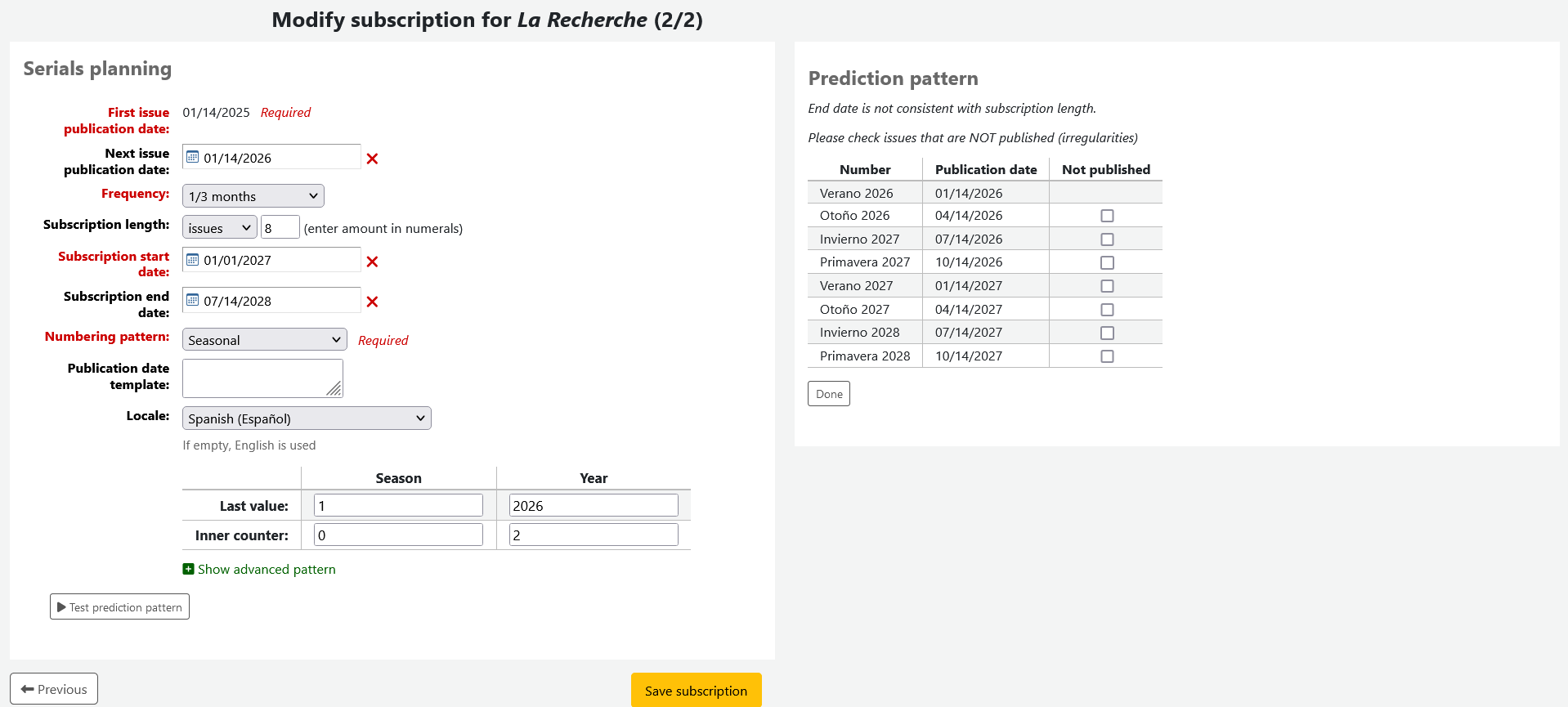
Task: Go back with the Previous button
Action: click(54, 689)
